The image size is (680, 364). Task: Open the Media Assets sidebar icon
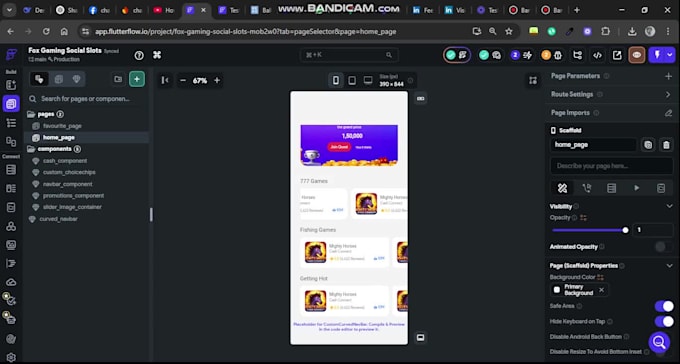pyautogui.click(x=11, y=245)
